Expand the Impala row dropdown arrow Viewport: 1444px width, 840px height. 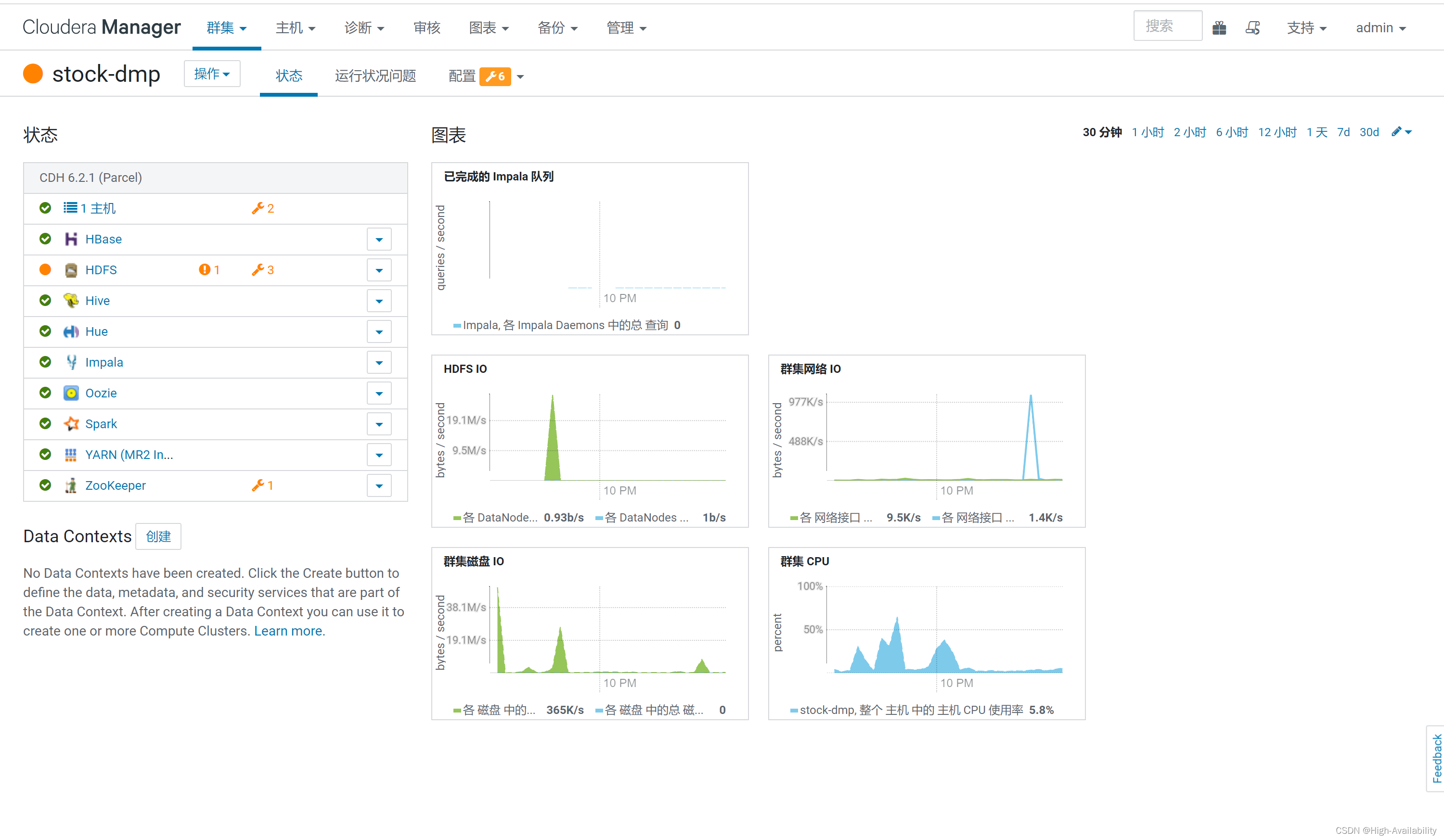tap(379, 362)
